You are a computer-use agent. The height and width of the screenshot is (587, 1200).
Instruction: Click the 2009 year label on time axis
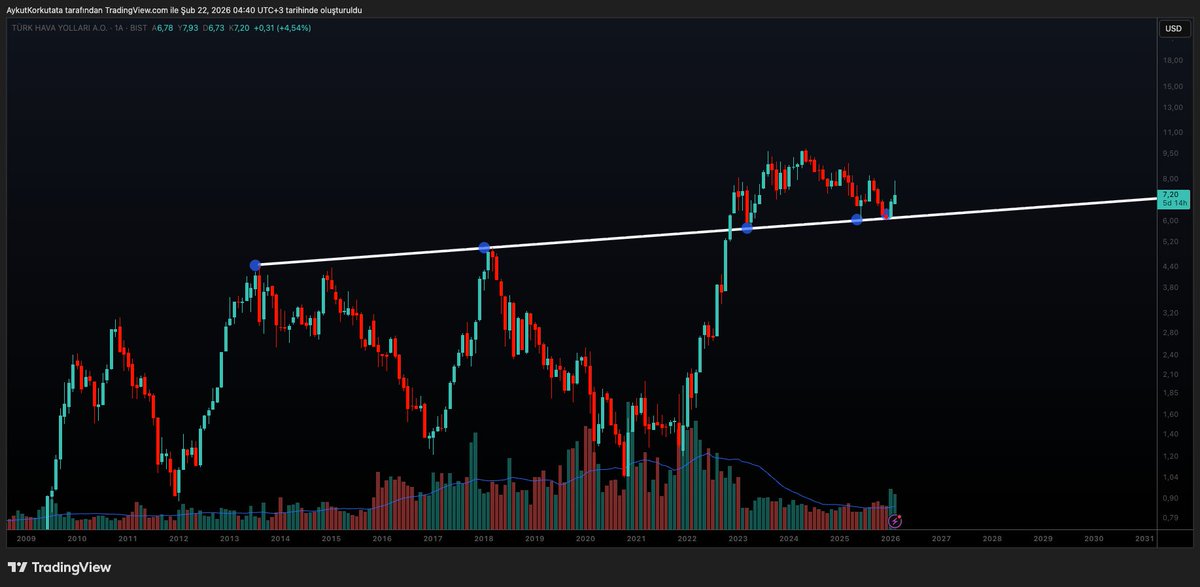(x=26, y=538)
